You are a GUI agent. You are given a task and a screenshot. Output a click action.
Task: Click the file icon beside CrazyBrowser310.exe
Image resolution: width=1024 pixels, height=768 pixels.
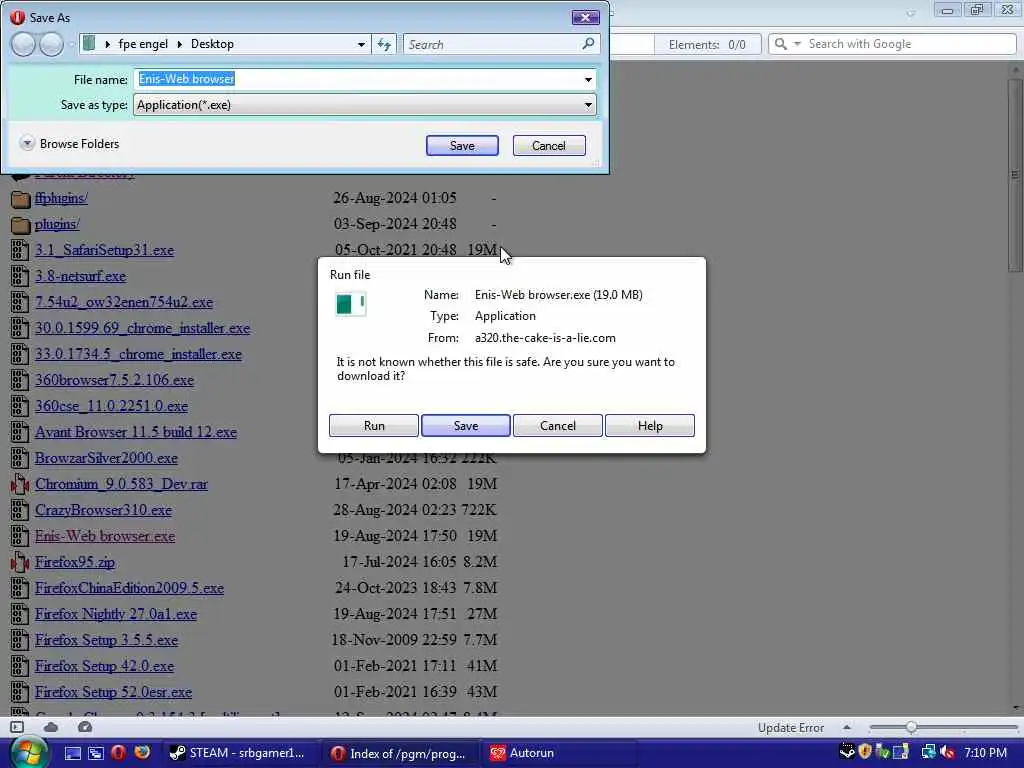(x=20, y=510)
